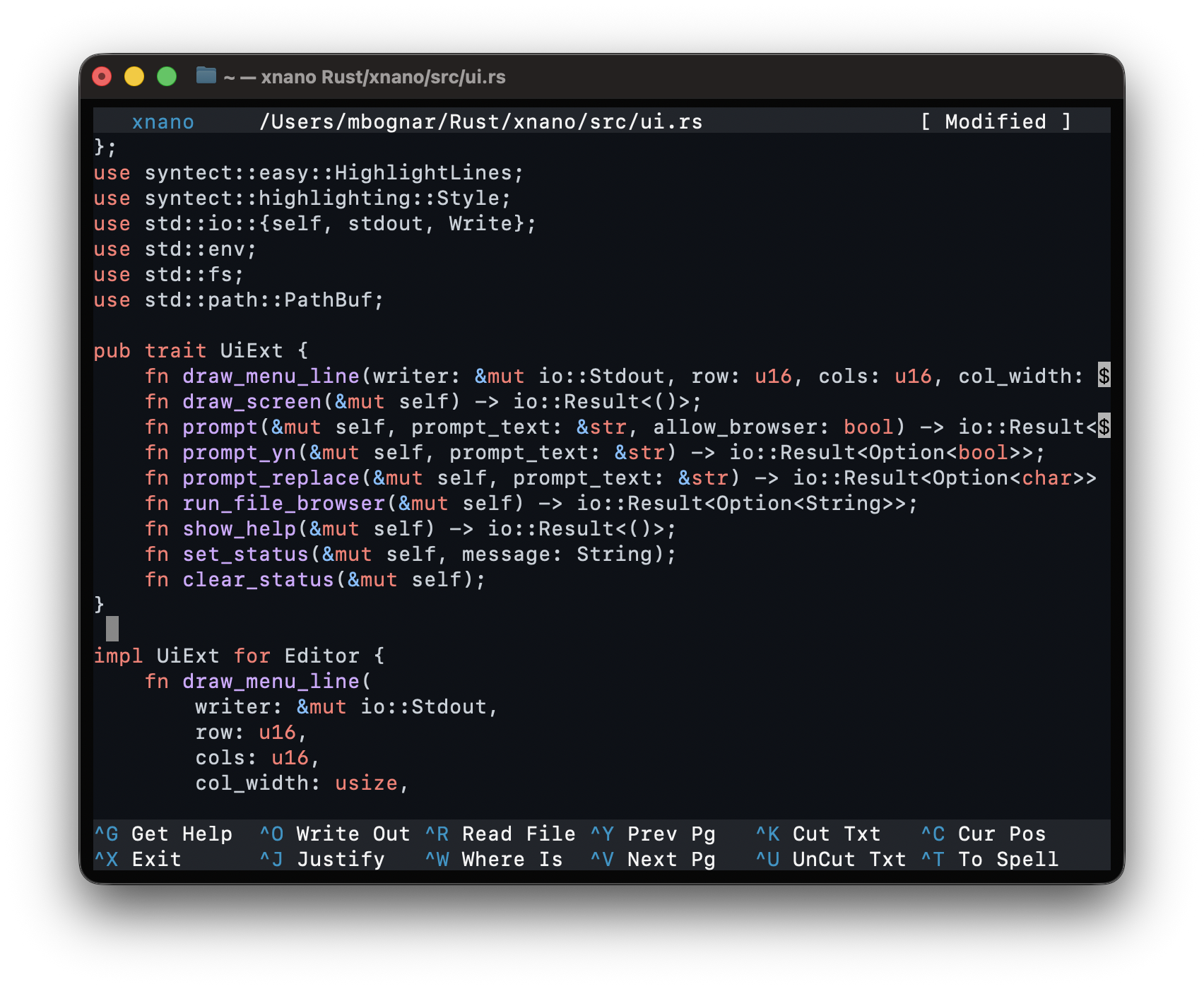Click 'io::Result<Option<String>>' return type
This screenshot has height=989, width=1204.
[x=742, y=503]
